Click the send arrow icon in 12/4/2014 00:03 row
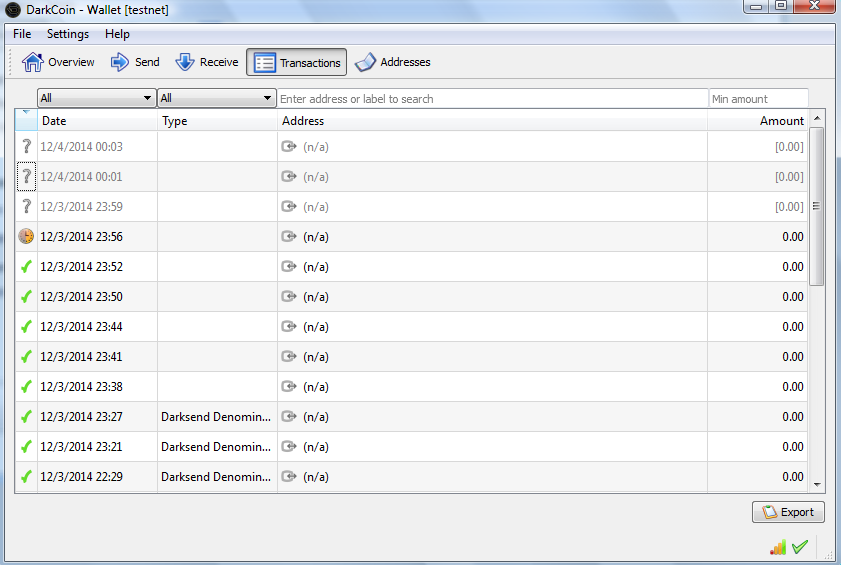 click(x=289, y=146)
